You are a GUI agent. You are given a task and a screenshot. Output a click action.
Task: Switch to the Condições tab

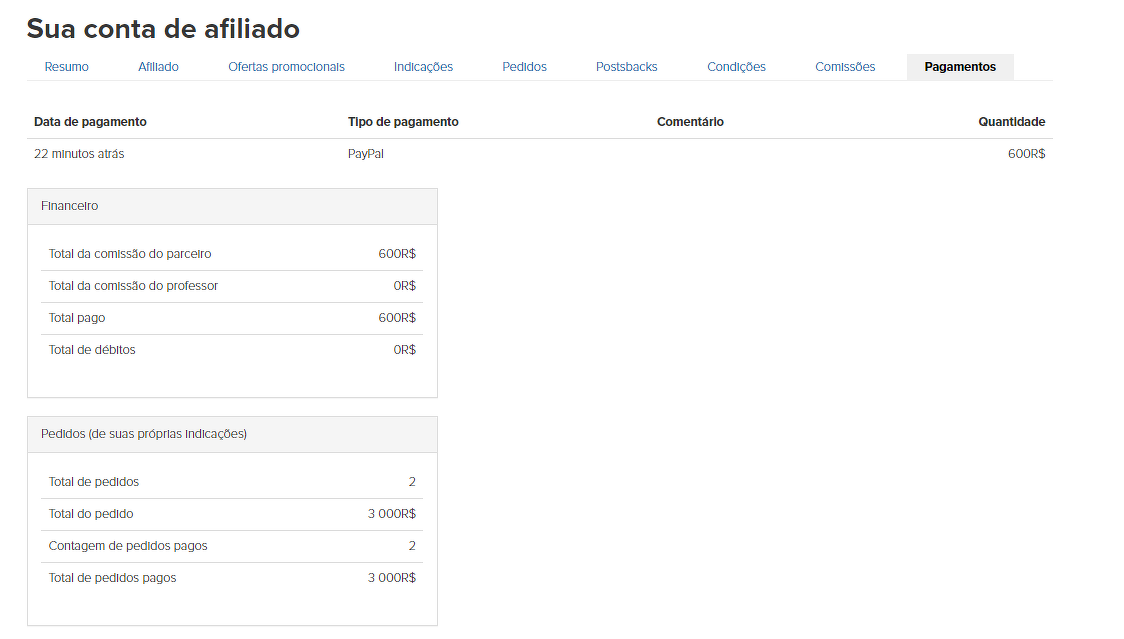[x=736, y=67]
